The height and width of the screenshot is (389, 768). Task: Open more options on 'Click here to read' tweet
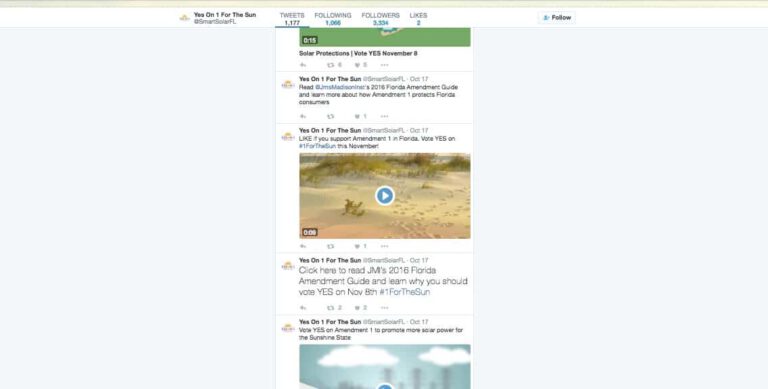384,308
